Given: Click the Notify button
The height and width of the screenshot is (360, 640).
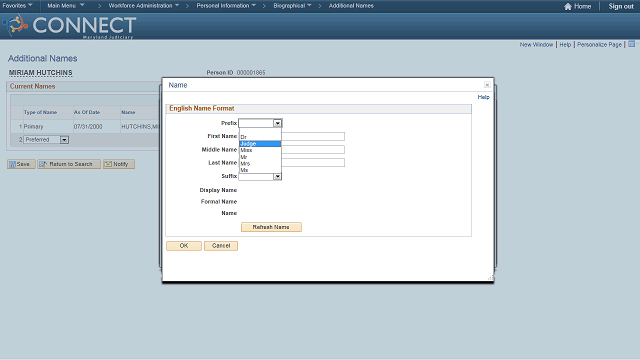Looking at the screenshot, I should point(119,164).
